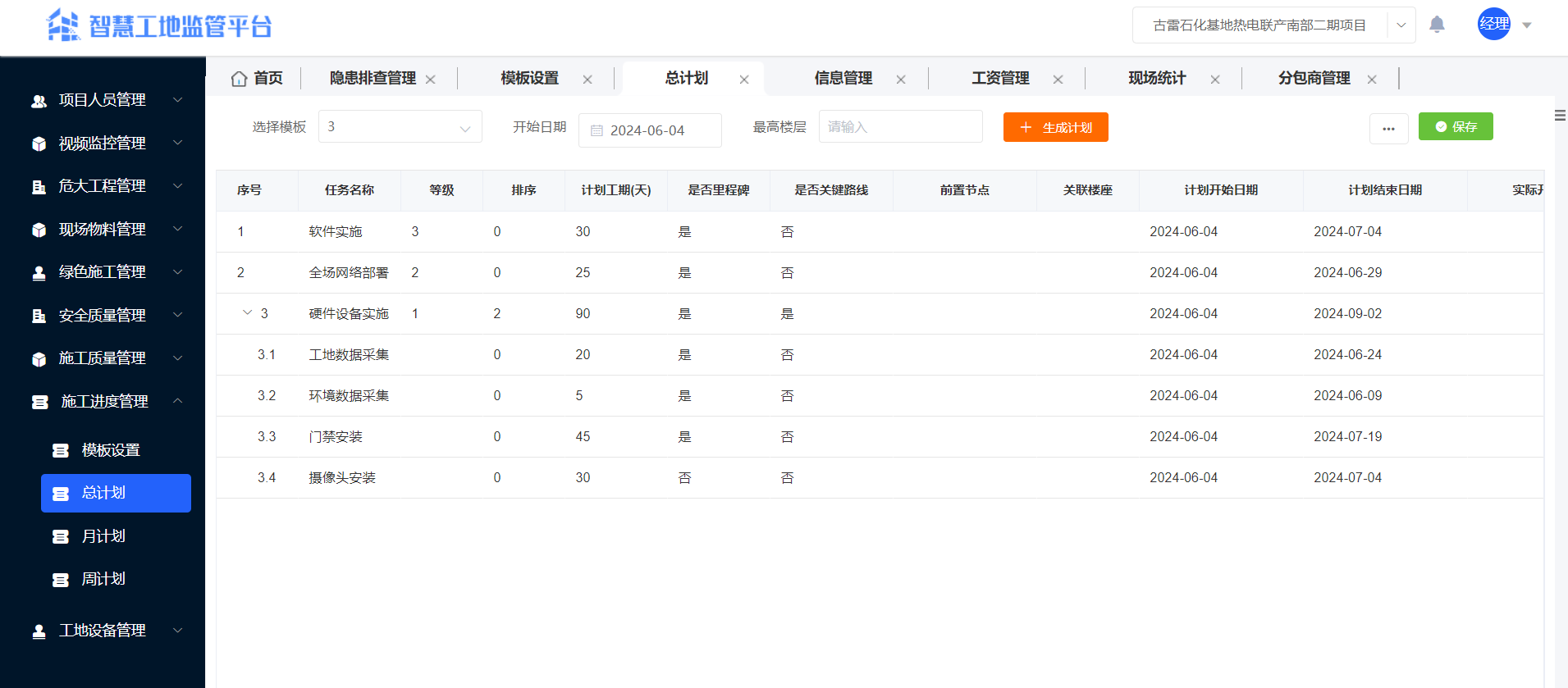Click the 工地设备管理 person icon
This screenshot has width=1568, height=688.
click(x=39, y=631)
